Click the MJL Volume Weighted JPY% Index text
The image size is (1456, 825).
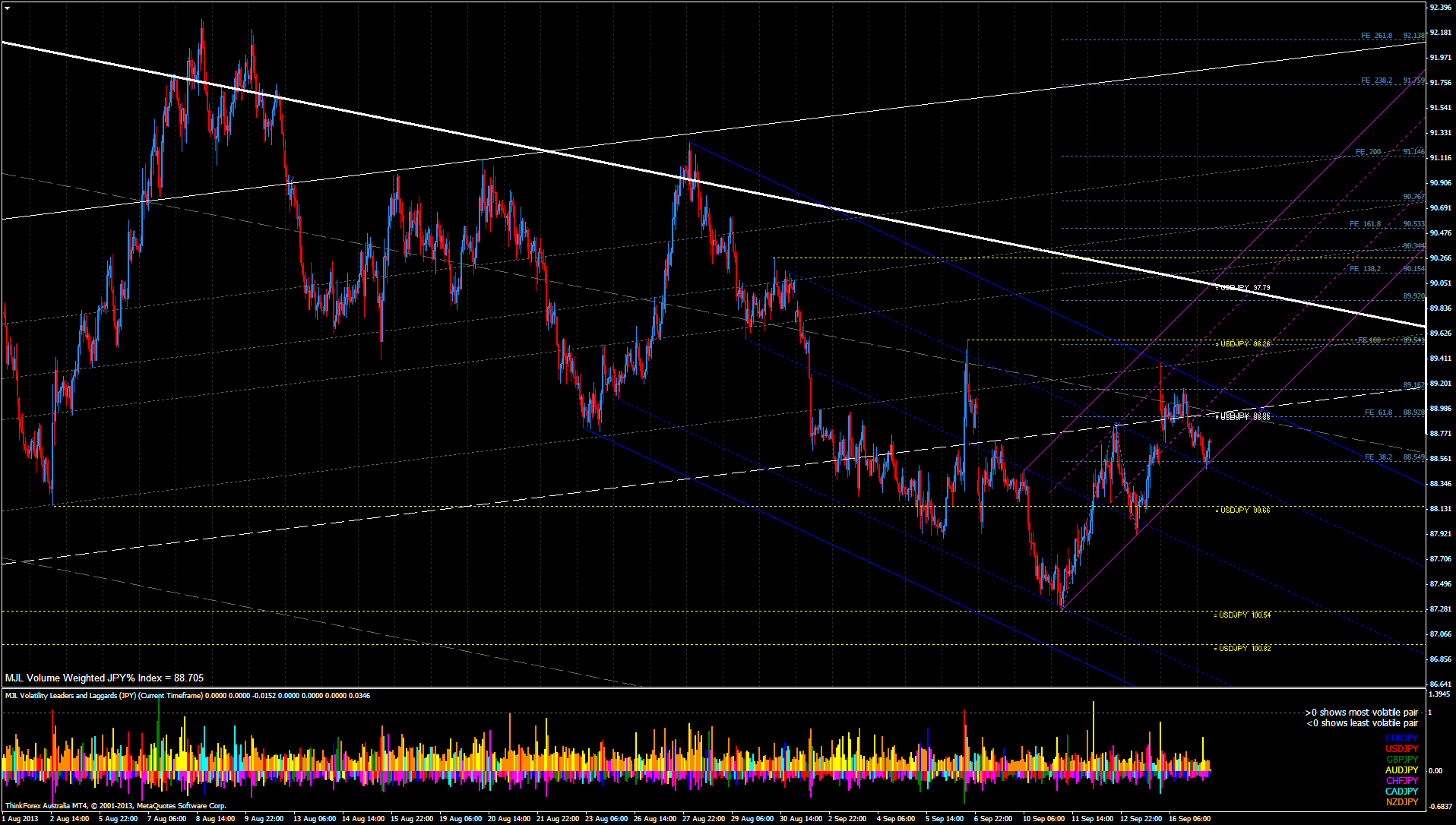(x=104, y=678)
